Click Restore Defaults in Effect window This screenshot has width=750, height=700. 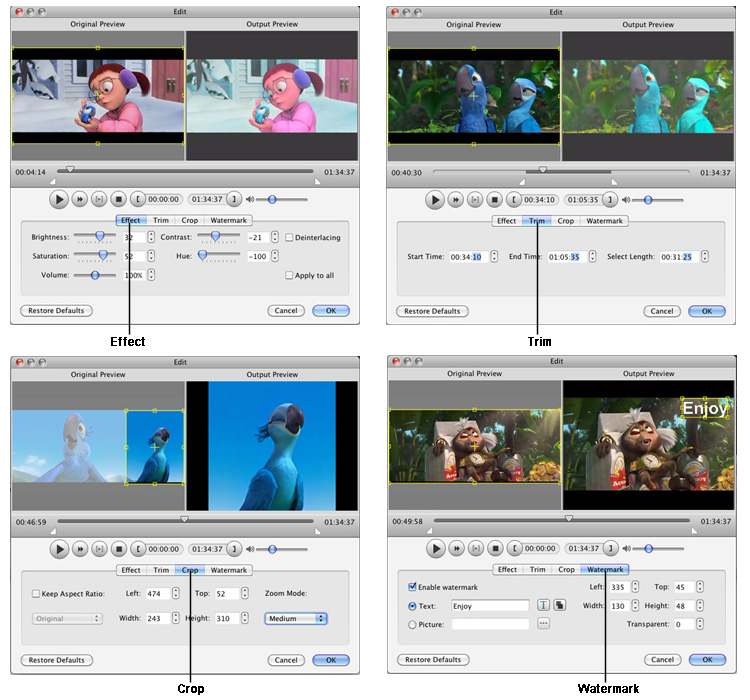click(56, 311)
